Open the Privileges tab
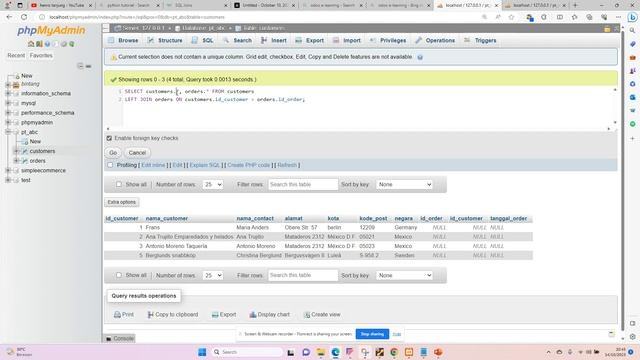 [388, 40]
